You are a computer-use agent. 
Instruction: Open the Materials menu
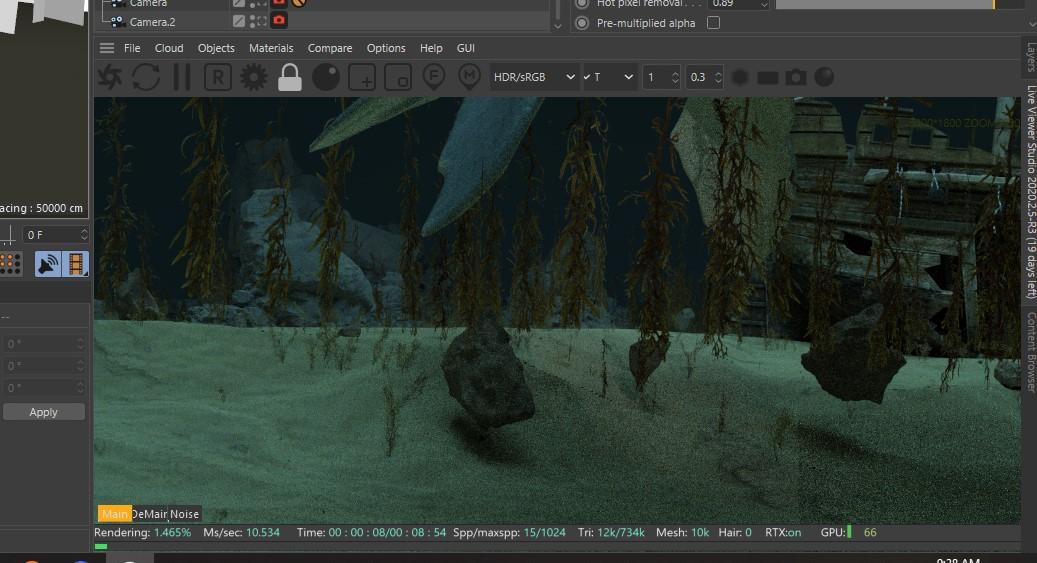[x=271, y=48]
